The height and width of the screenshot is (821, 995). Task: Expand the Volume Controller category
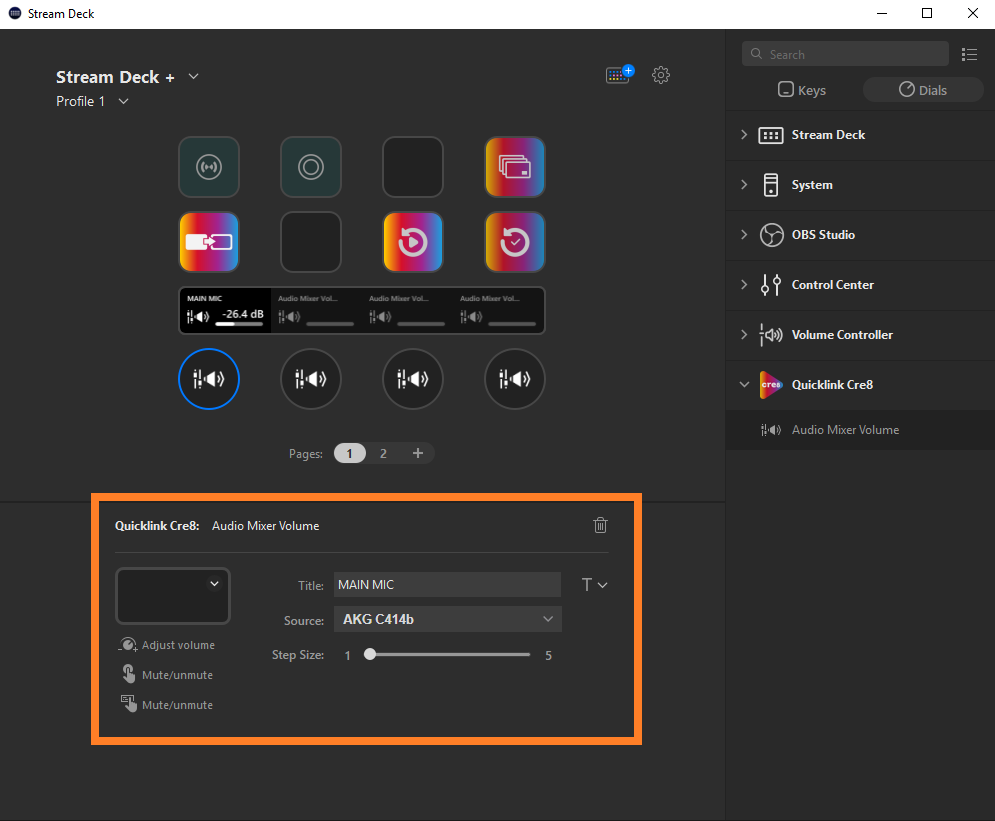pos(744,335)
